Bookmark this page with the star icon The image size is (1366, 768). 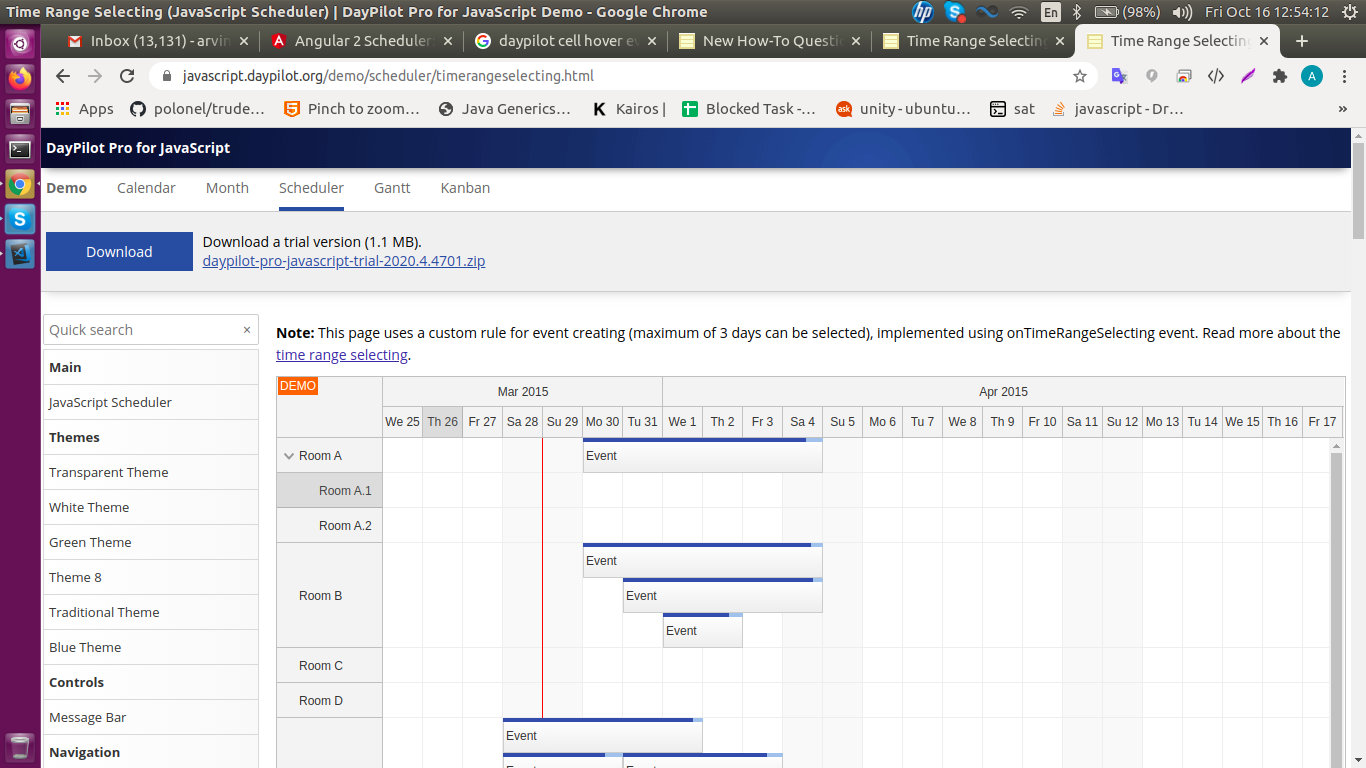pos(1080,76)
